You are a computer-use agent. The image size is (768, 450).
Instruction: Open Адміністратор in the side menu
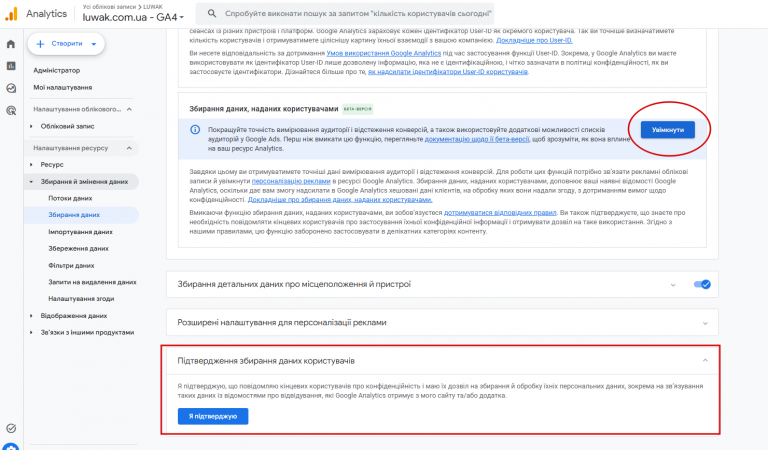pyautogui.click(x=56, y=71)
